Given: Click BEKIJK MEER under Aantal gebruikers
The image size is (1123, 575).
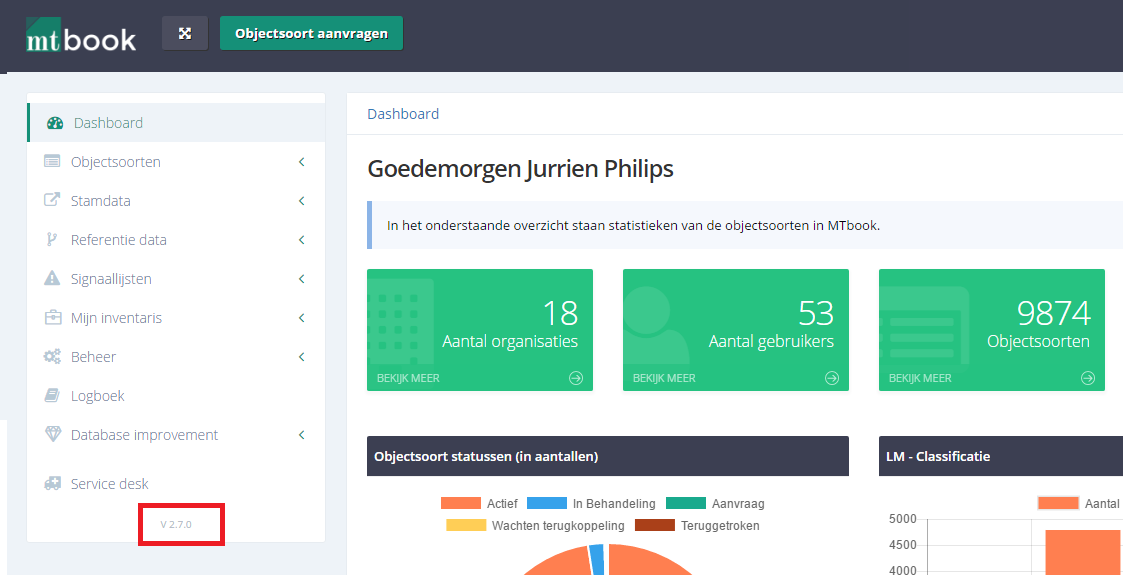Looking at the screenshot, I should click(x=664, y=378).
